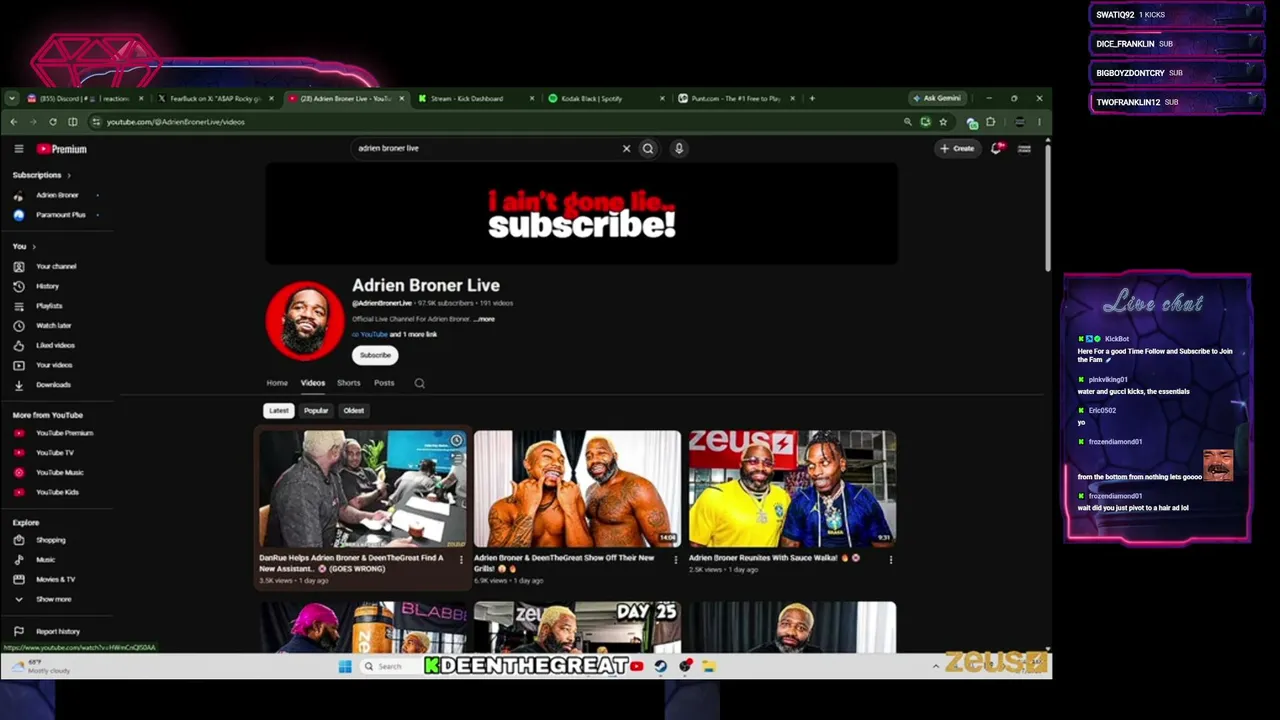1280x720 pixels.
Task: Open the browser tab search dropdown
Action: click(x=11, y=98)
